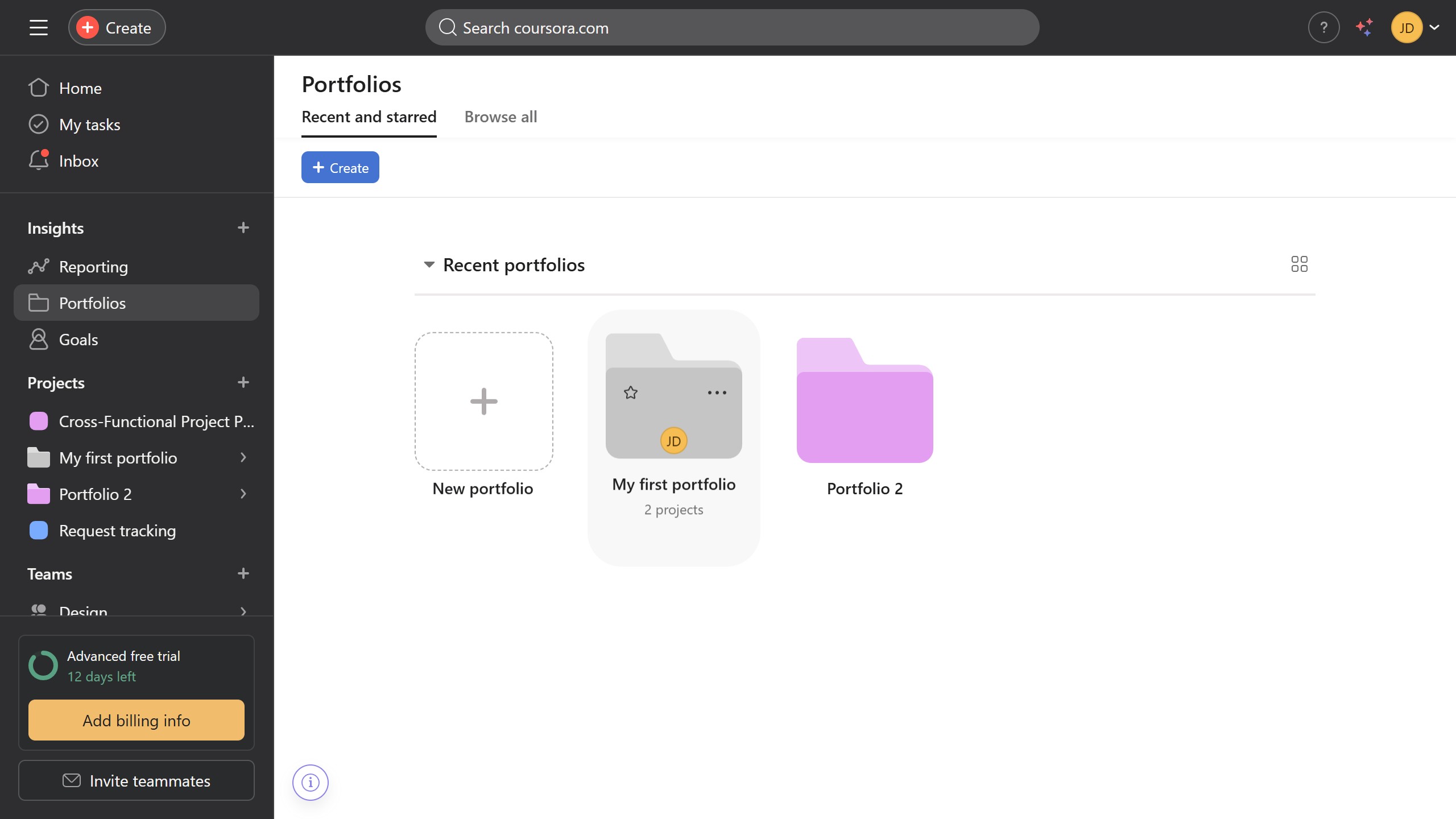Image resolution: width=1456 pixels, height=819 pixels.
Task: Click info circle icon at bottom
Action: coord(311,783)
